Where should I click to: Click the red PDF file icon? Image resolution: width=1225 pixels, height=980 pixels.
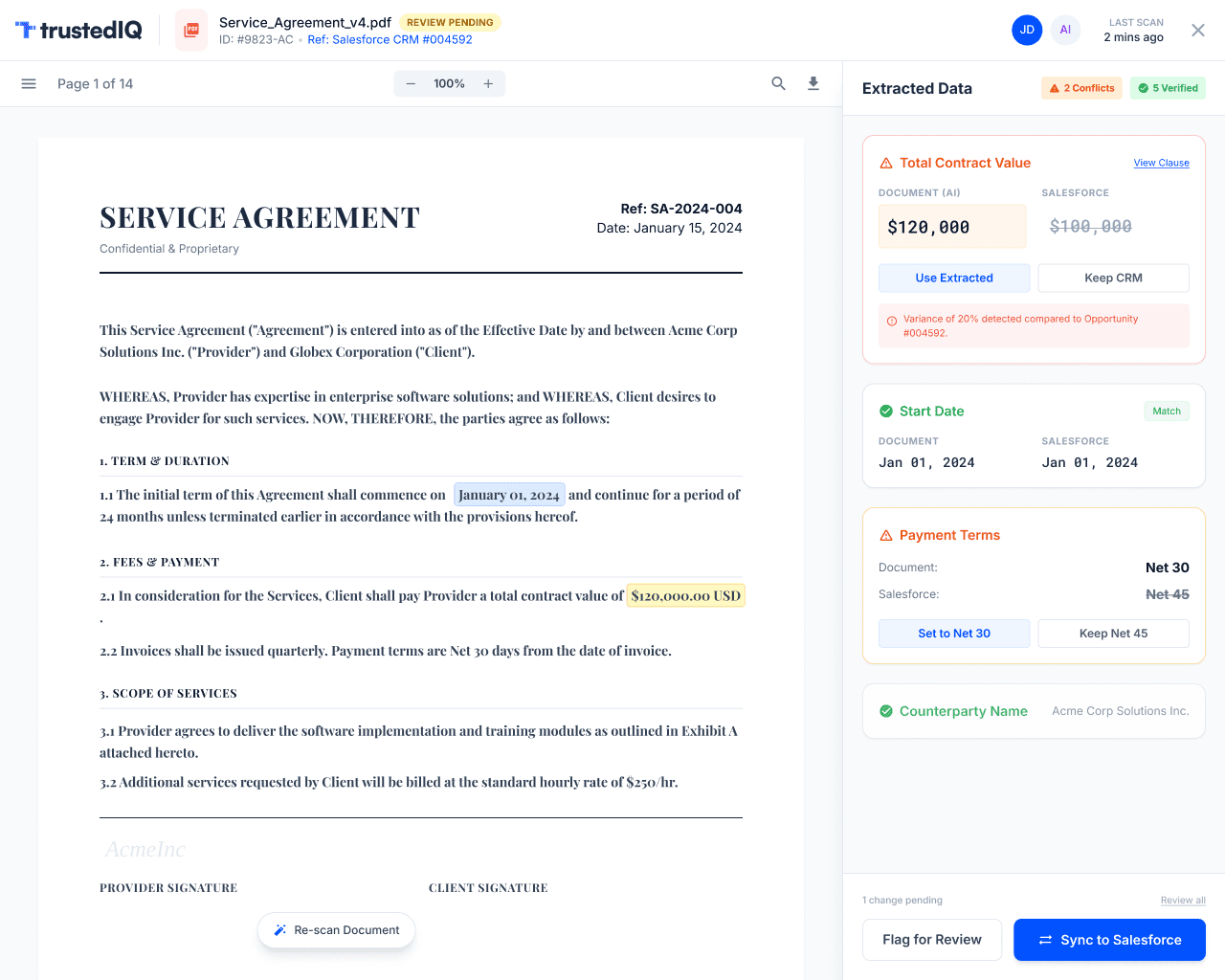[191, 31]
